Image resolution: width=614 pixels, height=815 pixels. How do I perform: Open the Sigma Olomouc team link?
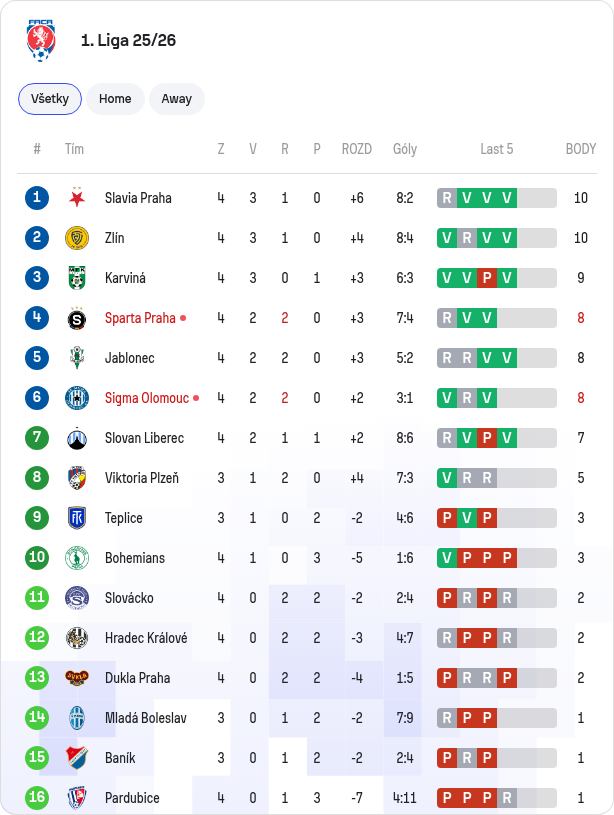coord(147,398)
